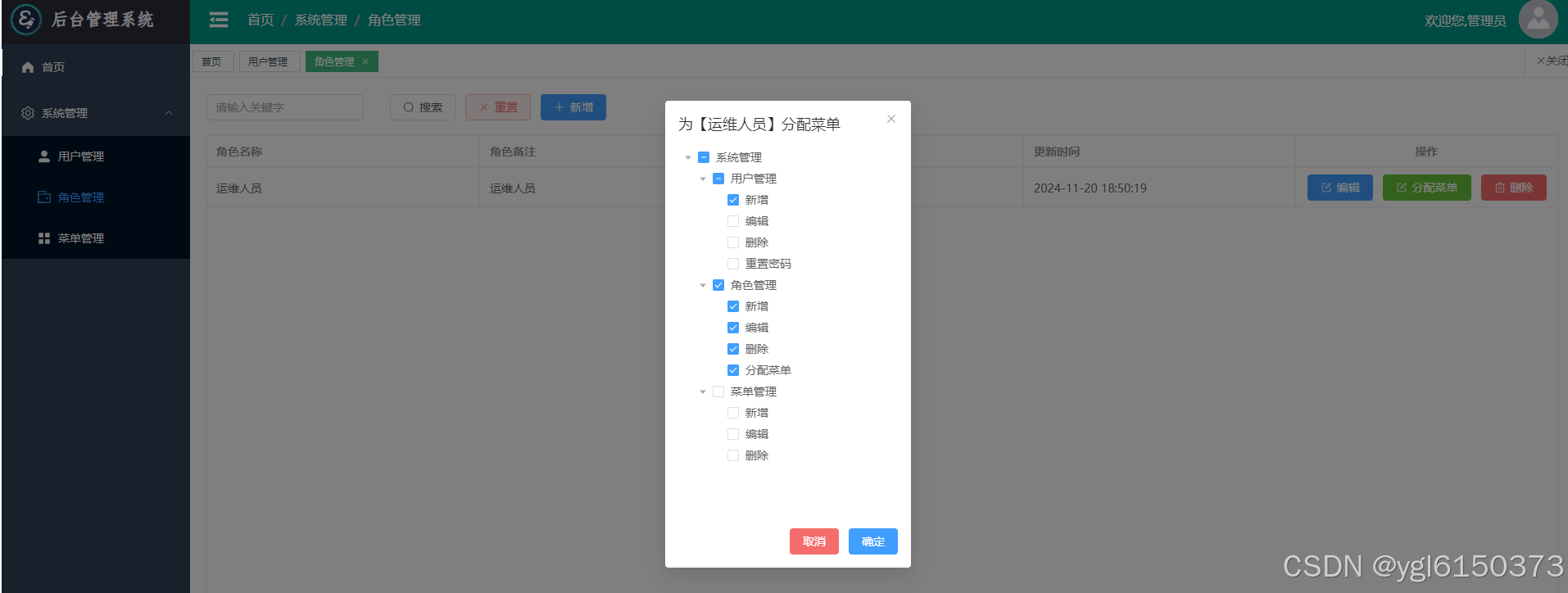
Task: Check the 重置密码 checkbox
Action: tap(733, 264)
